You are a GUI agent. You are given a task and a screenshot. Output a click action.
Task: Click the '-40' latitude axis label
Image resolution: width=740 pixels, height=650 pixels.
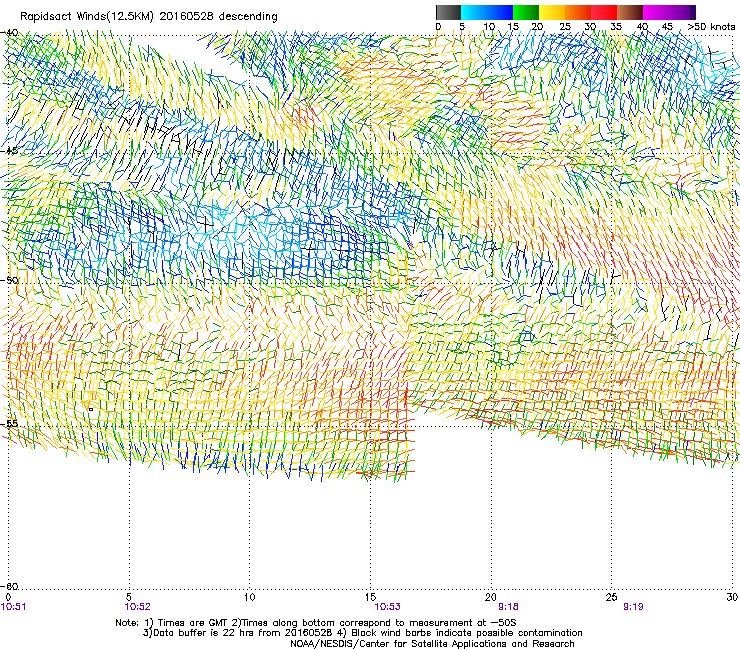pos(10,33)
